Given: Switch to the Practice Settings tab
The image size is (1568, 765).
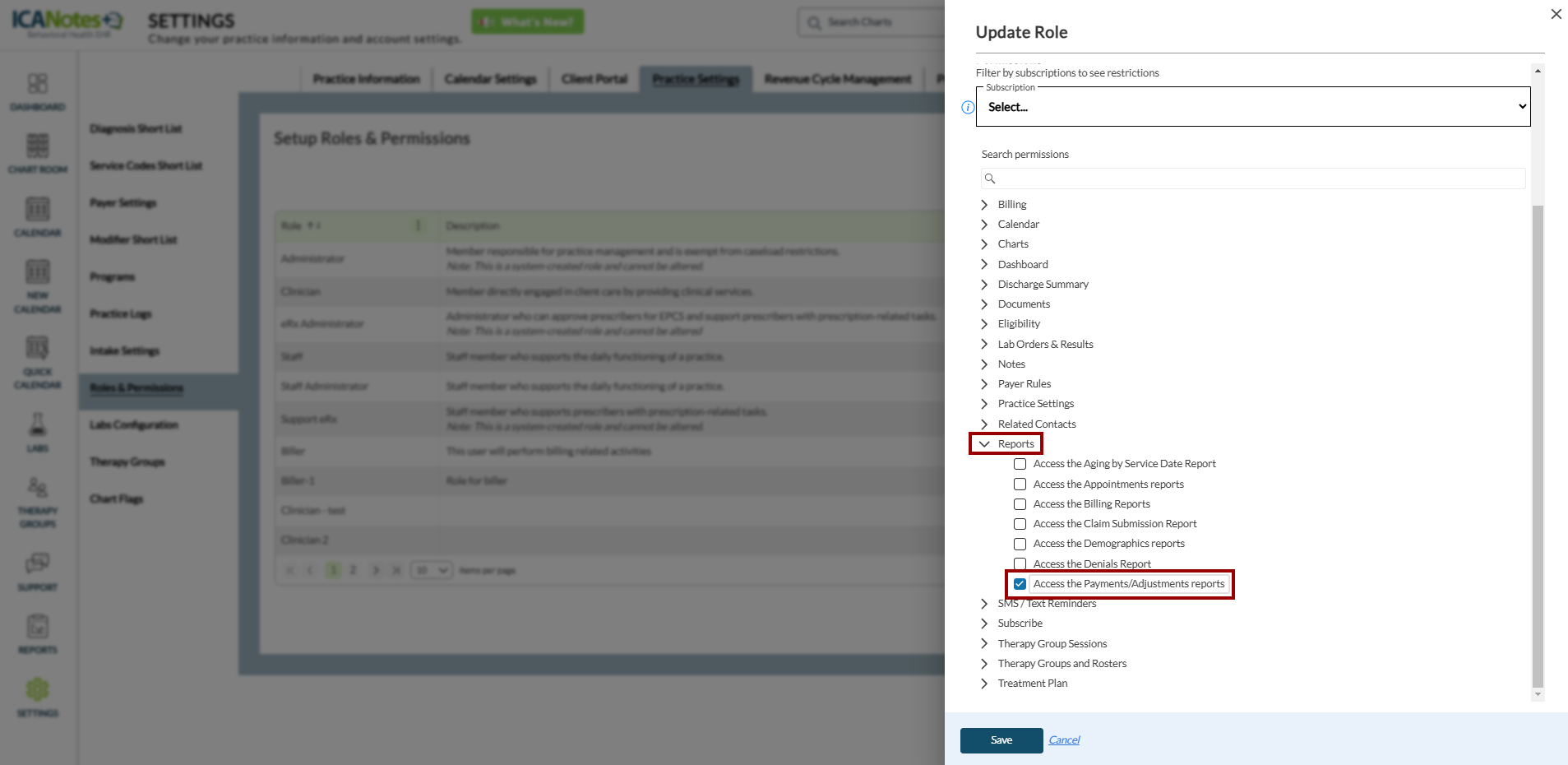Looking at the screenshot, I should coord(696,79).
